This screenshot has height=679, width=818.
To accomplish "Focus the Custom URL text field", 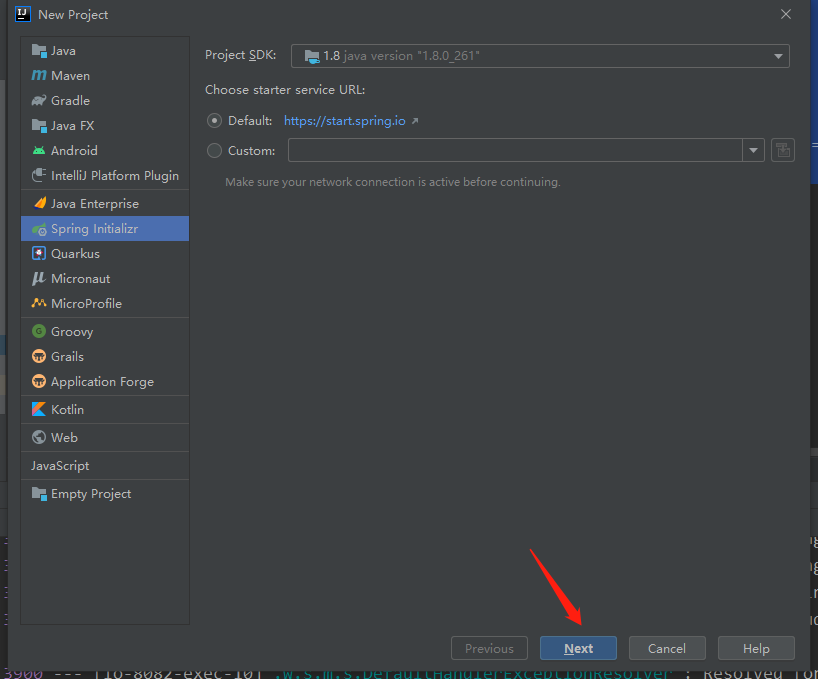I will [x=515, y=150].
